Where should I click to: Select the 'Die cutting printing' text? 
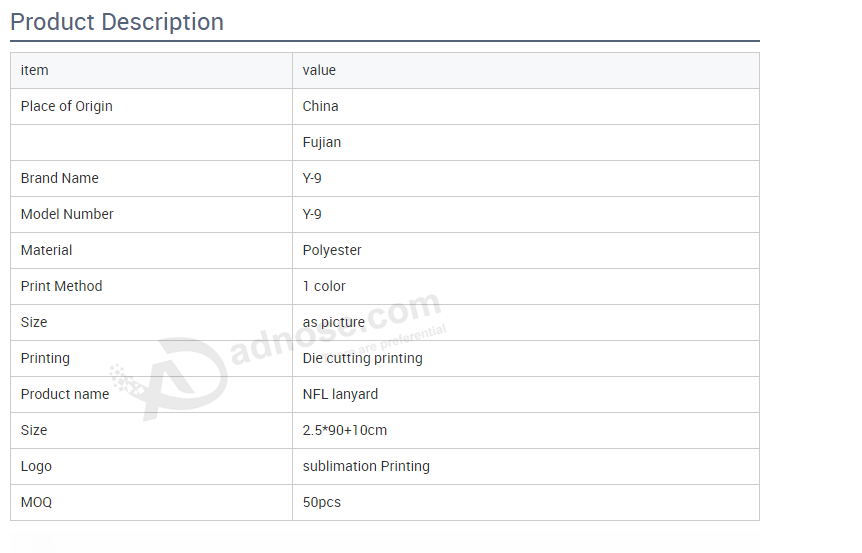click(363, 358)
